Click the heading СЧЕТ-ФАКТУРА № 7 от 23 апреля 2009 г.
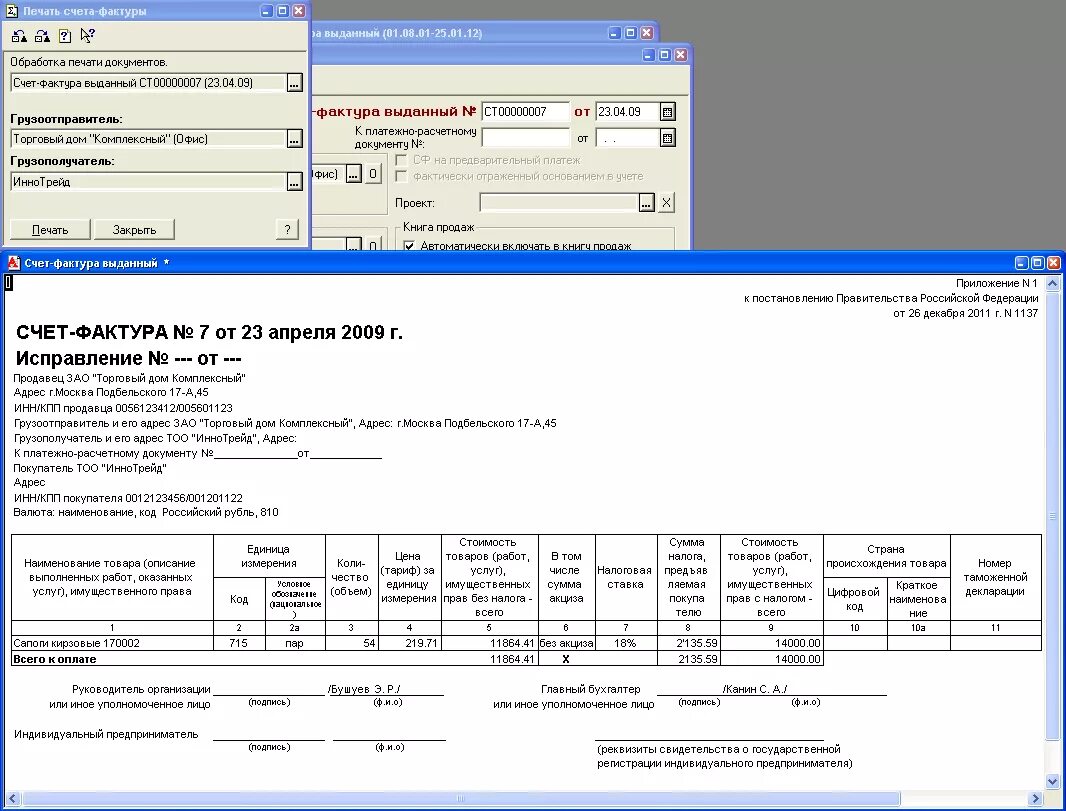 pyautogui.click(x=209, y=332)
